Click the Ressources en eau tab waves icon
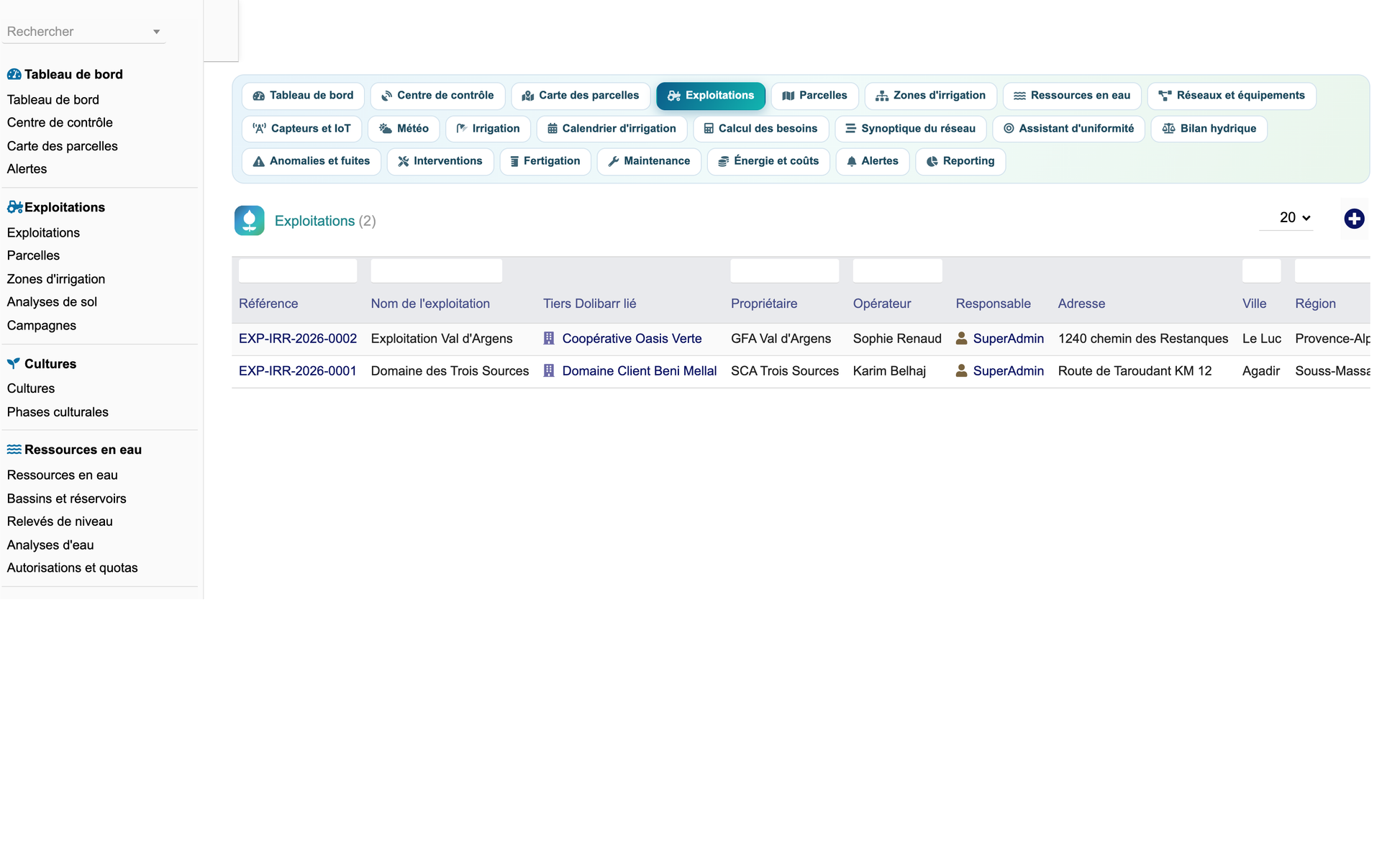Screen dimensions: 1400x866 (x=1019, y=96)
